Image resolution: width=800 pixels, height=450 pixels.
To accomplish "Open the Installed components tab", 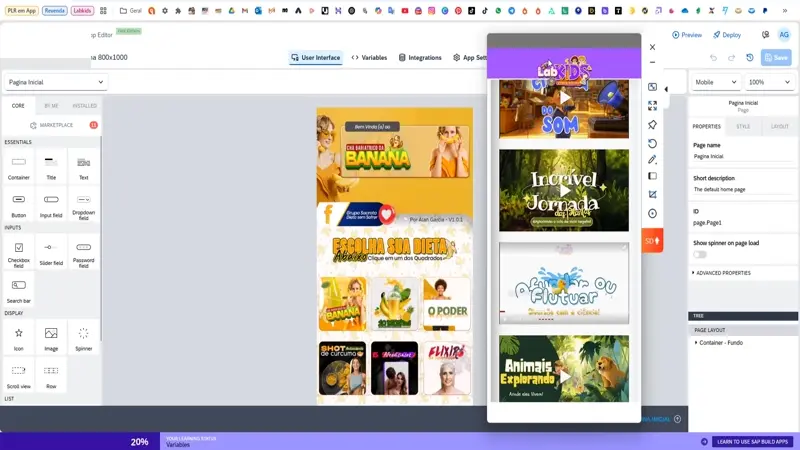I will tap(84, 106).
